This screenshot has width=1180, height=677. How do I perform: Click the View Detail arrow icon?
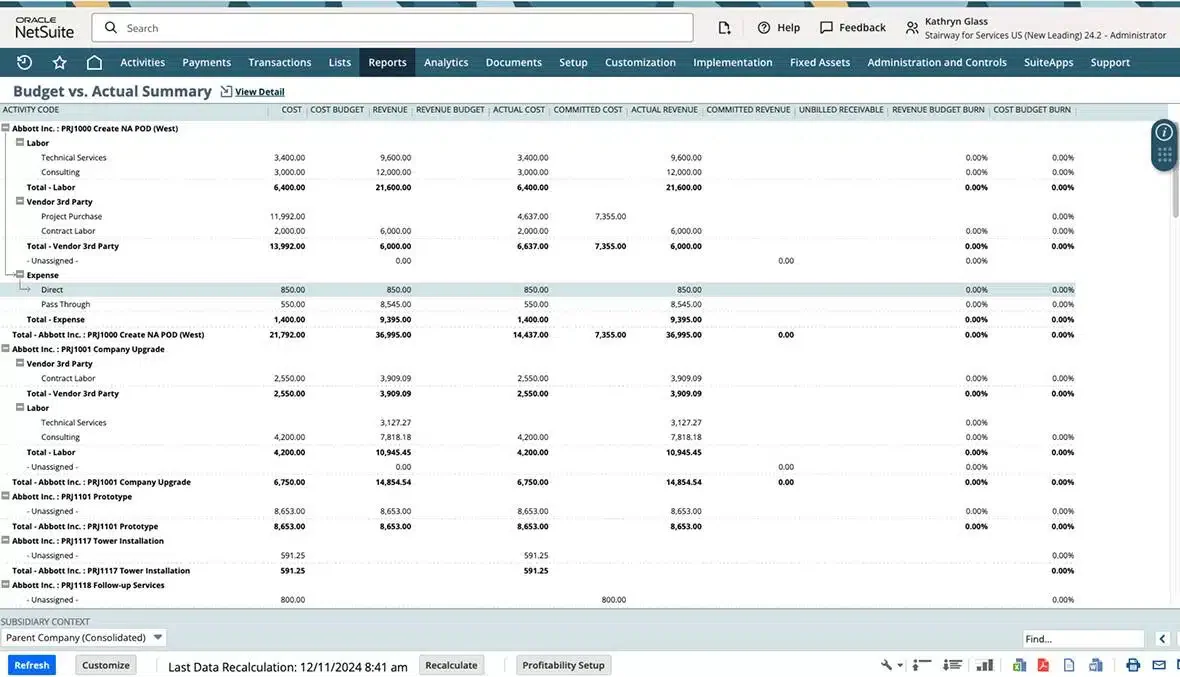point(226,91)
